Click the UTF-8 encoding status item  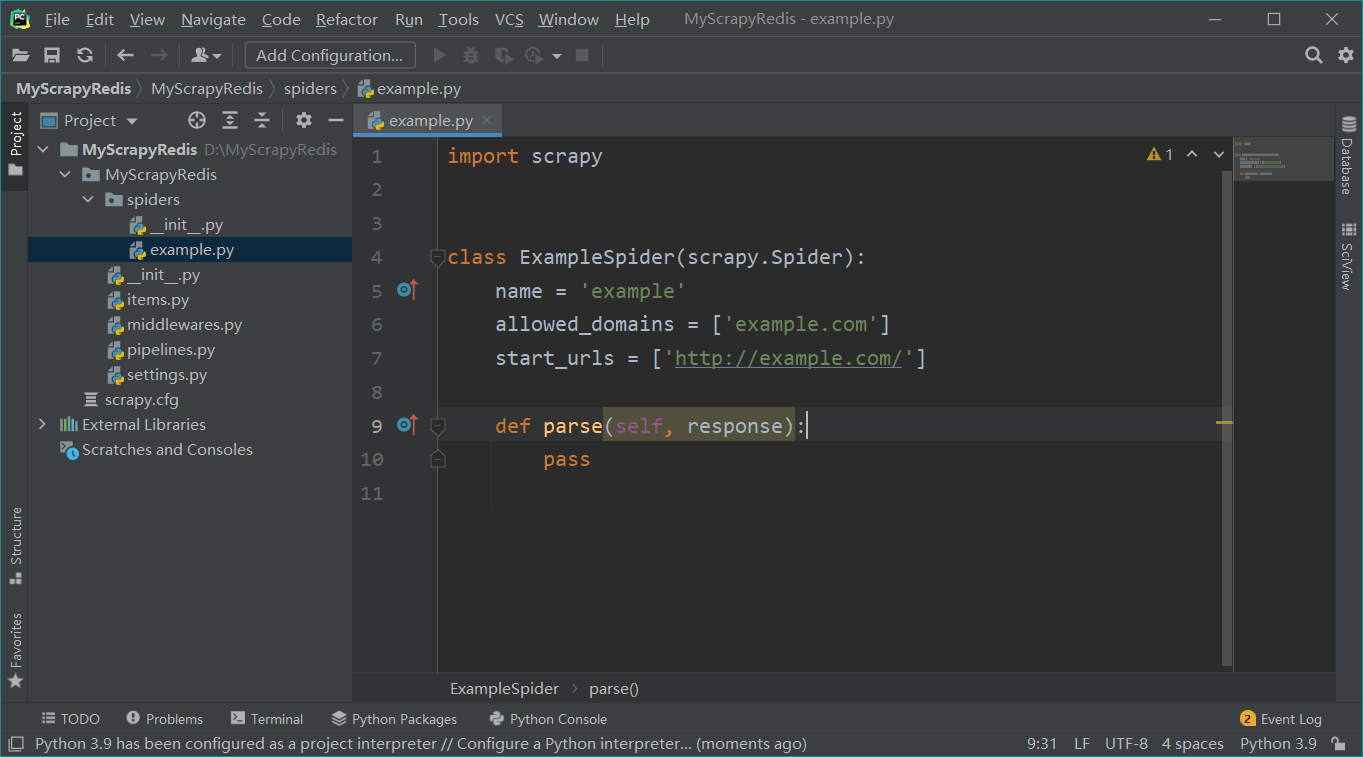click(1126, 743)
